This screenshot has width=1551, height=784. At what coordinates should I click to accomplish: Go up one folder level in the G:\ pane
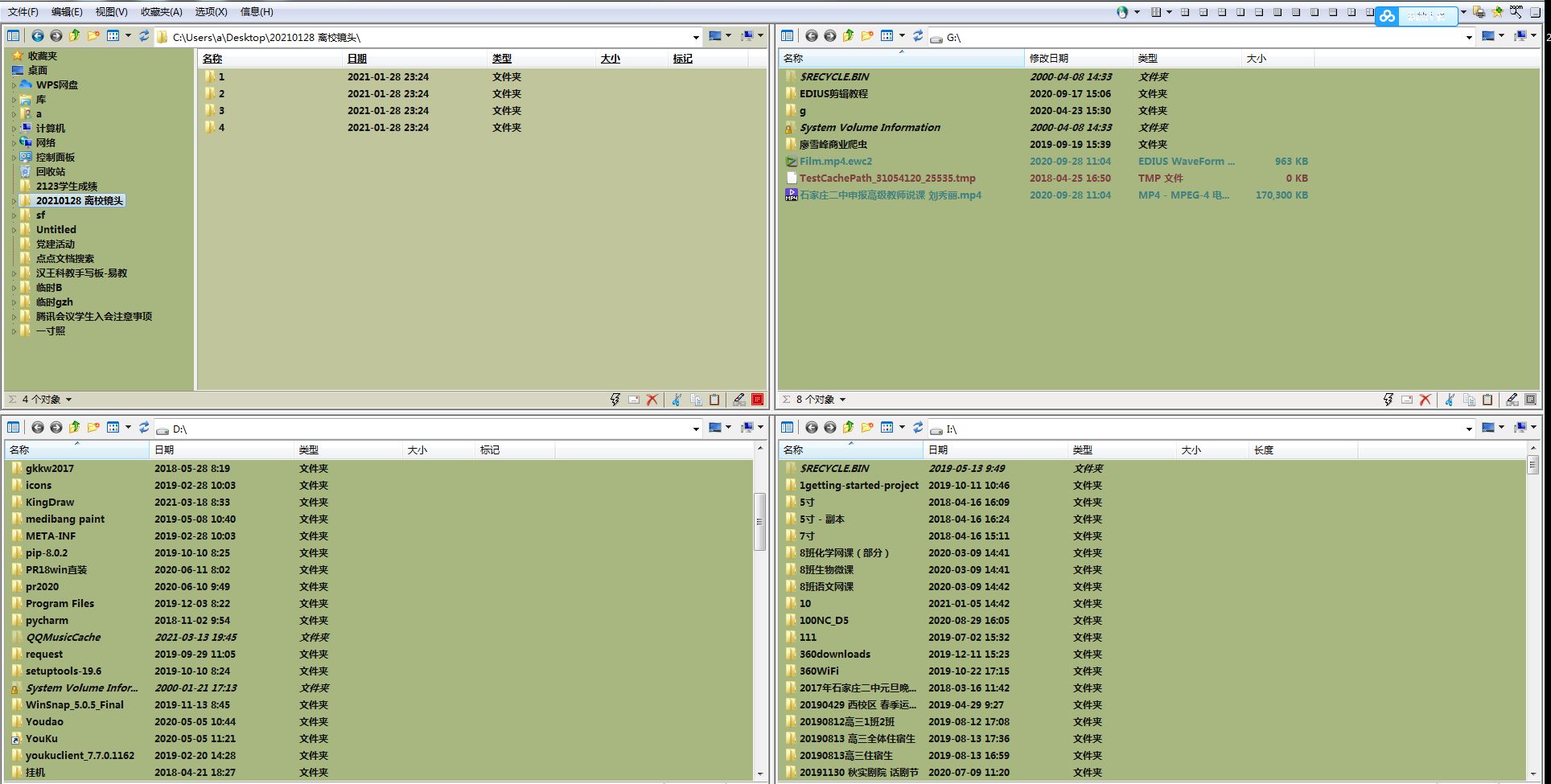(848, 36)
